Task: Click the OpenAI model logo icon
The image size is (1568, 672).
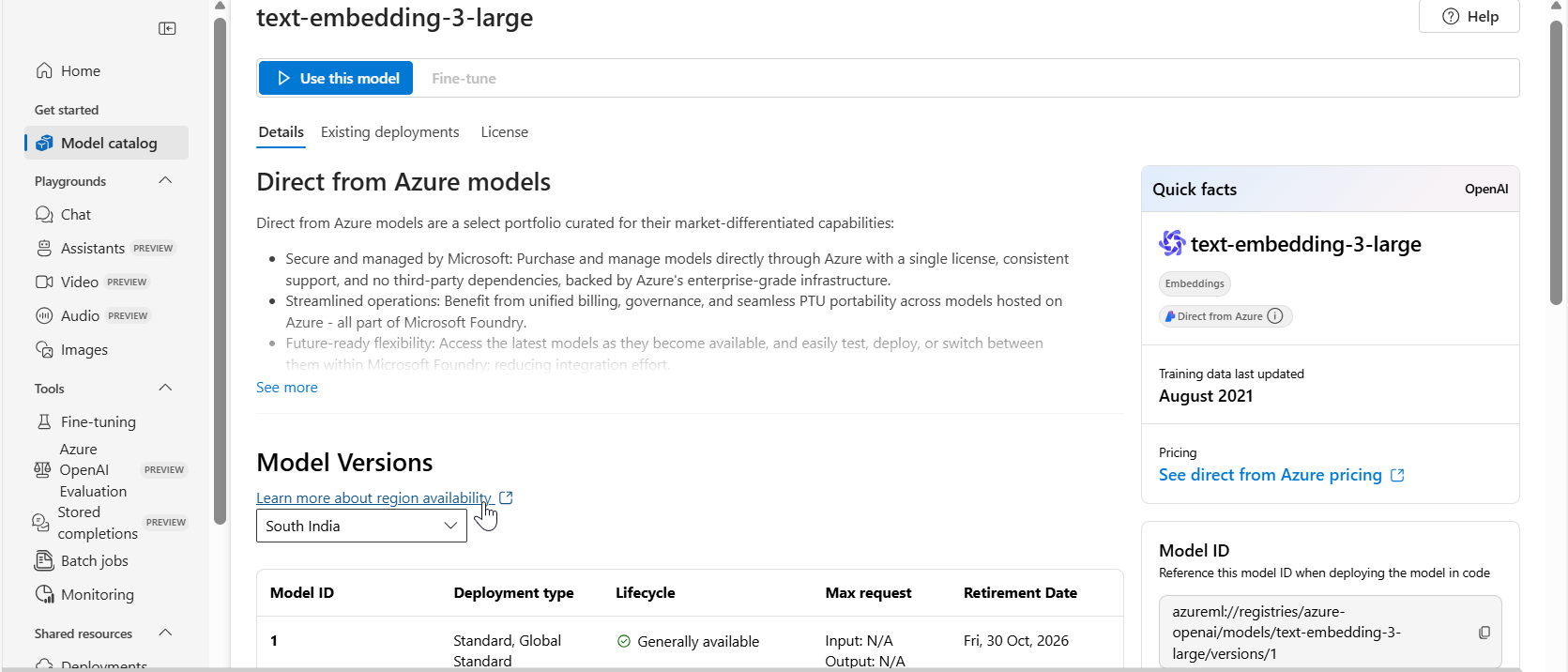Action: click(1172, 243)
